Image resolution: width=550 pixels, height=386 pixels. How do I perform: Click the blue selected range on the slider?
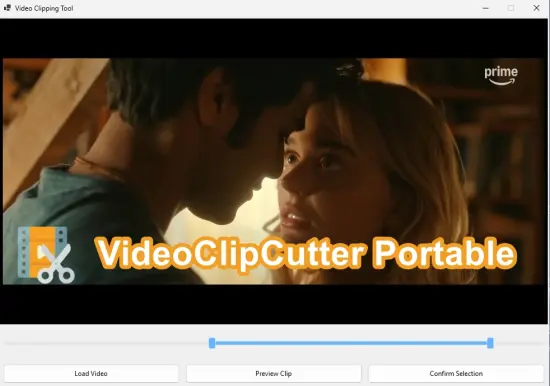click(x=351, y=343)
